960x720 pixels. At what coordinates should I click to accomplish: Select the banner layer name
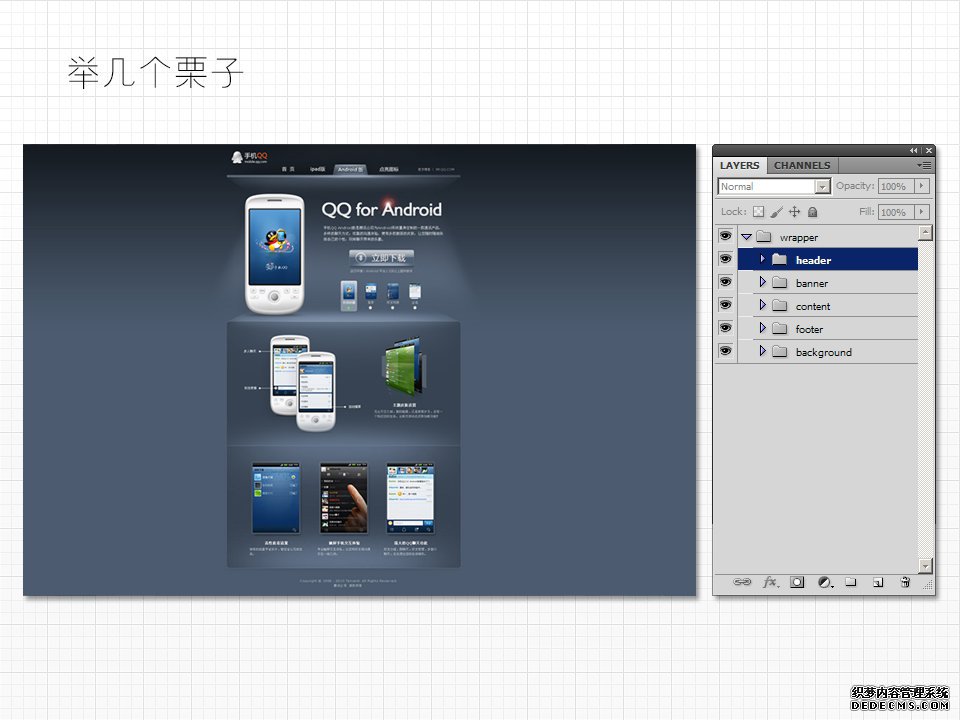[x=812, y=283]
